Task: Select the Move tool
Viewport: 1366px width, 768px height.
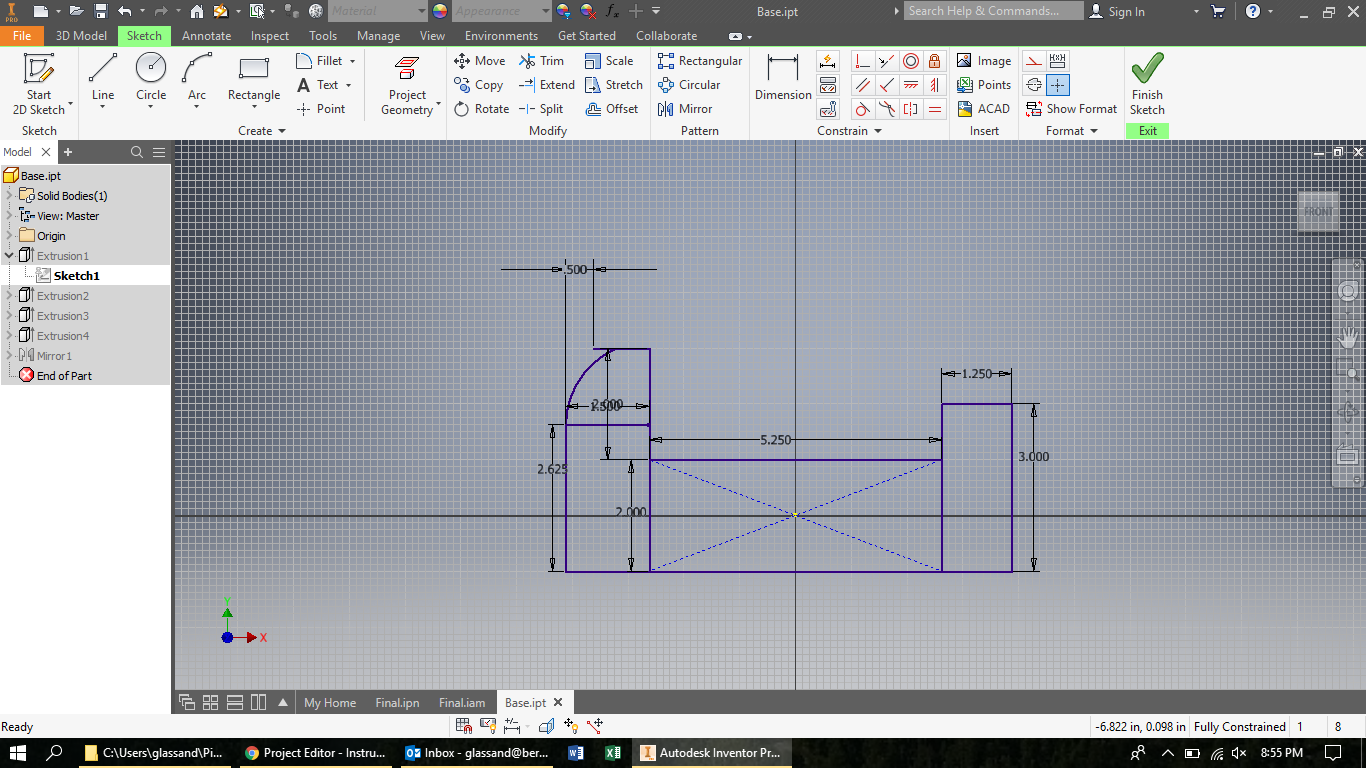Action: point(480,61)
